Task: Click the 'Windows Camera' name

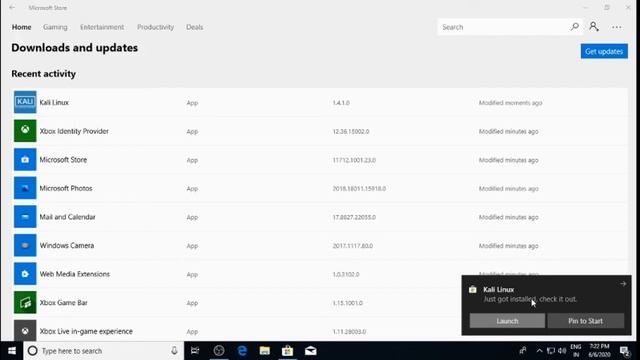Action: [x=67, y=245]
